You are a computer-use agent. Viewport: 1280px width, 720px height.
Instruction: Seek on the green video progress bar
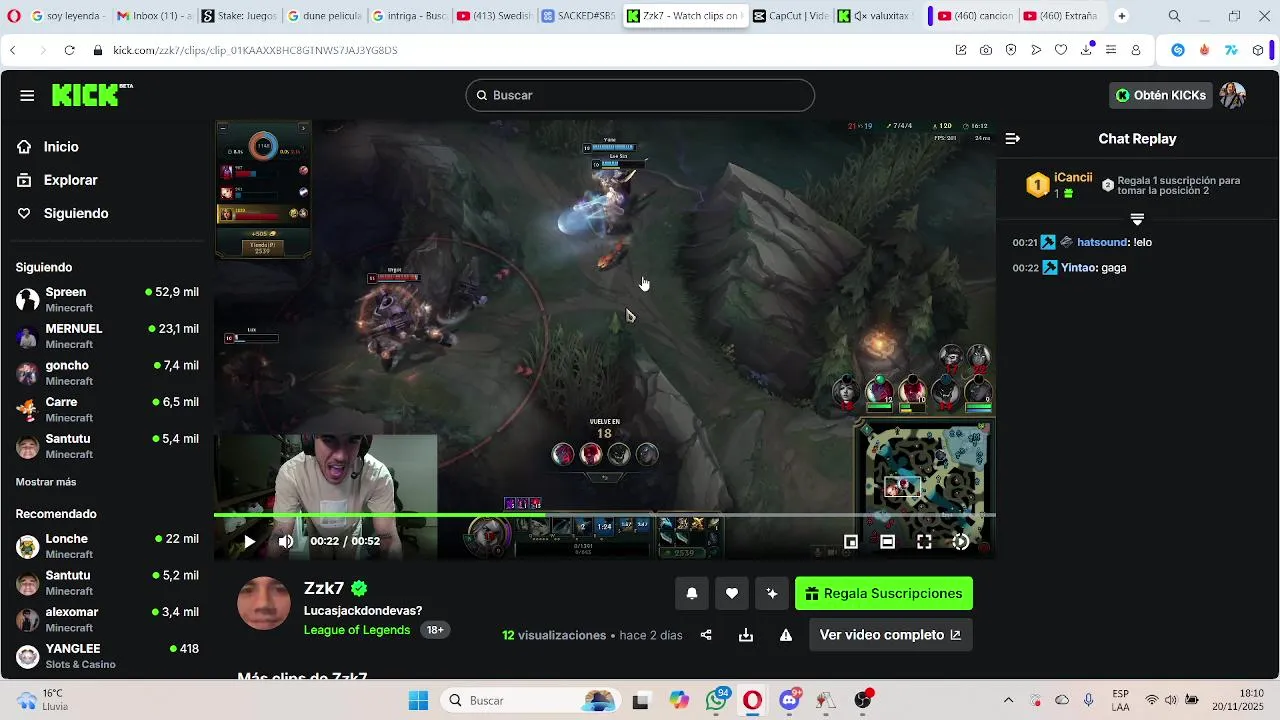(x=605, y=515)
